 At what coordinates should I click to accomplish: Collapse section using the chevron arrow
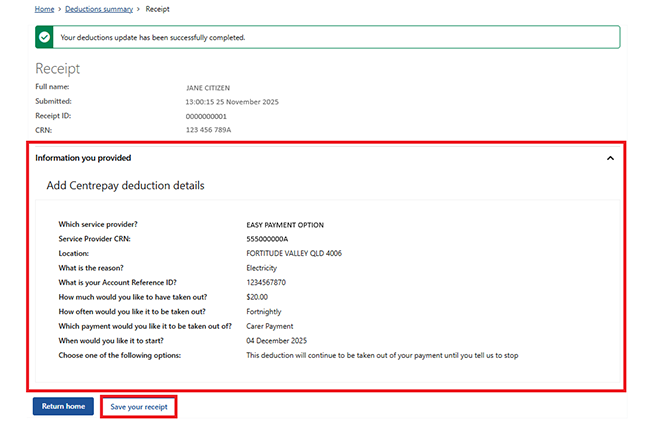[x=610, y=158]
